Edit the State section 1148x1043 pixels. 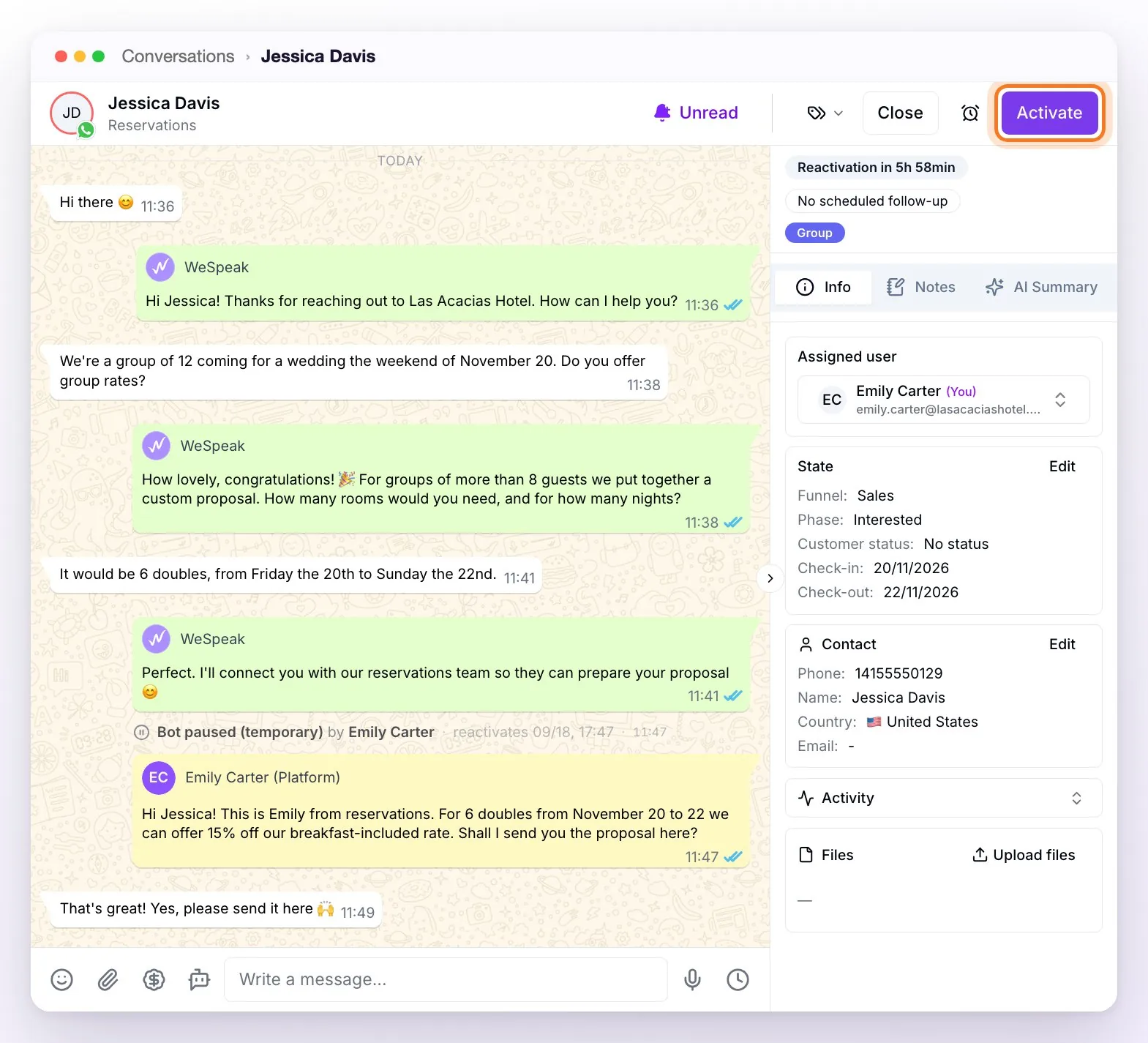click(x=1062, y=466)
